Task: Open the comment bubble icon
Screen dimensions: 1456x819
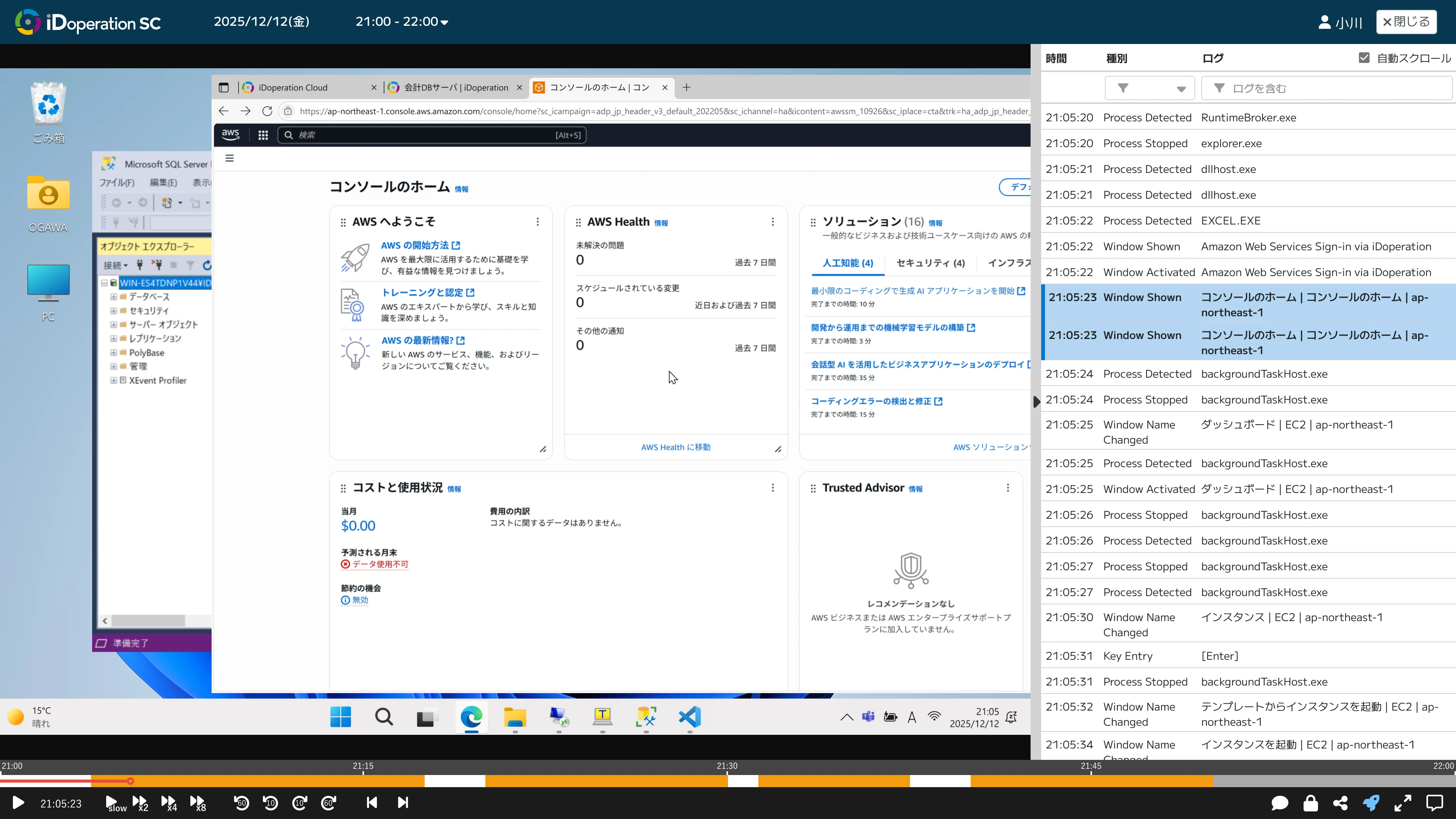Action: 1280,803
